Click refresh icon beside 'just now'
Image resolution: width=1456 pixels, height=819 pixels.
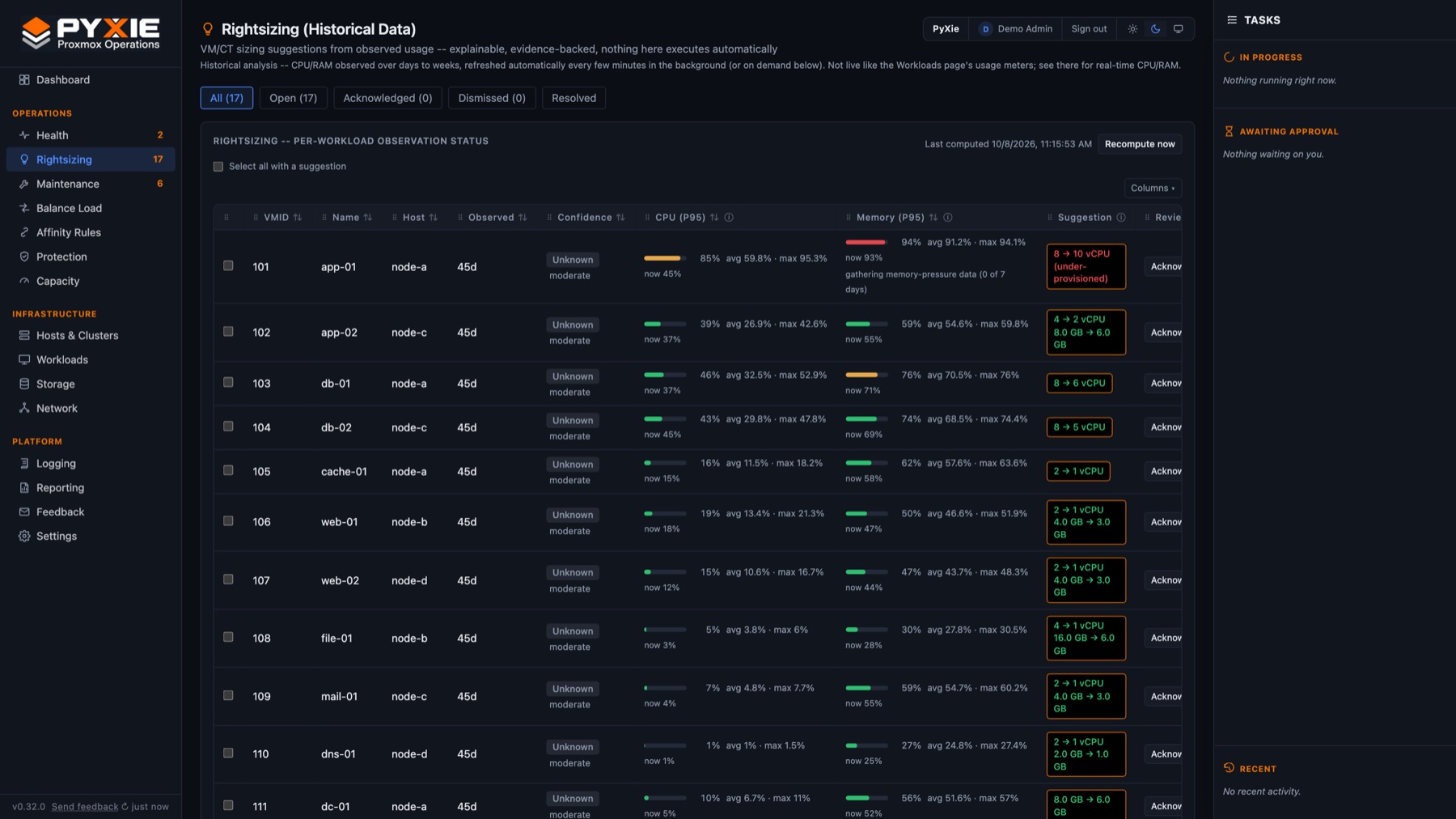(125, 807)
